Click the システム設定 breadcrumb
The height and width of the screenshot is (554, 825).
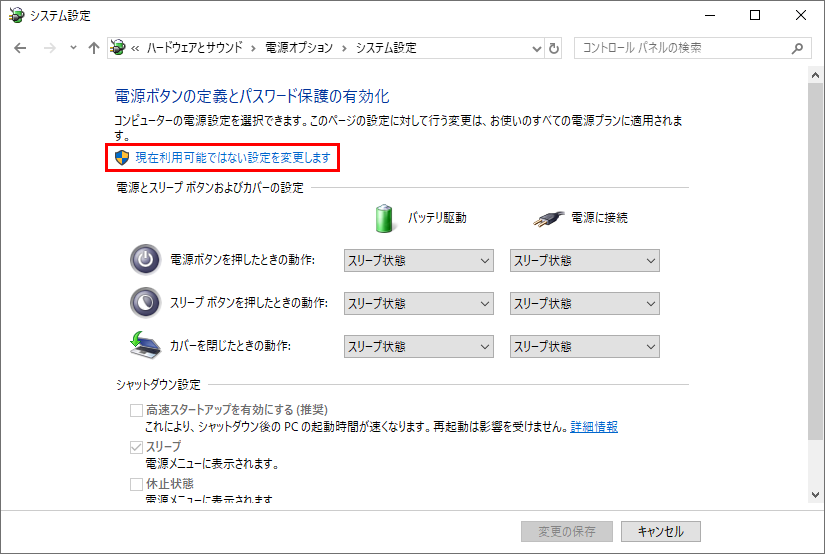[386, 48]
